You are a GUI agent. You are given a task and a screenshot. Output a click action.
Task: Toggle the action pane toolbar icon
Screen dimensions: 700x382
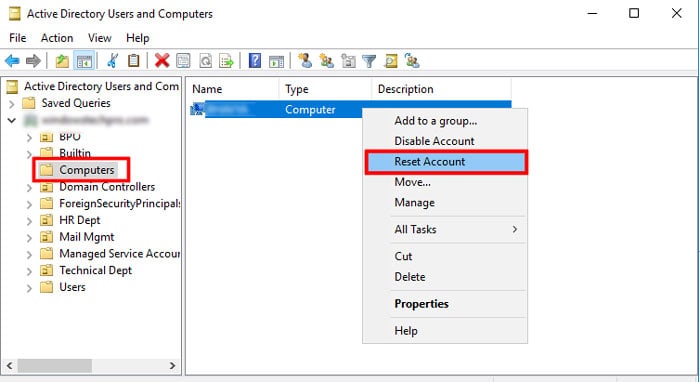tap(276, 61)
